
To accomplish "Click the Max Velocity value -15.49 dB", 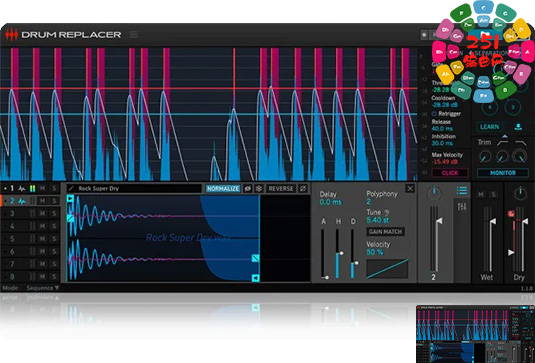I will click(445, 162).
